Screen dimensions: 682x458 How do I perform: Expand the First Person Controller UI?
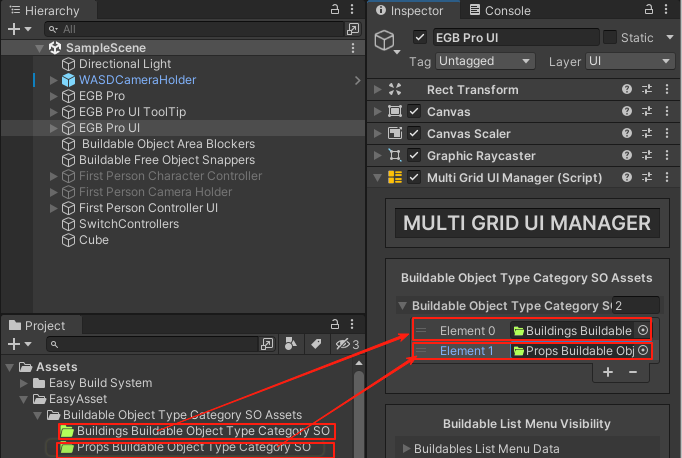[x=53, y=208]
